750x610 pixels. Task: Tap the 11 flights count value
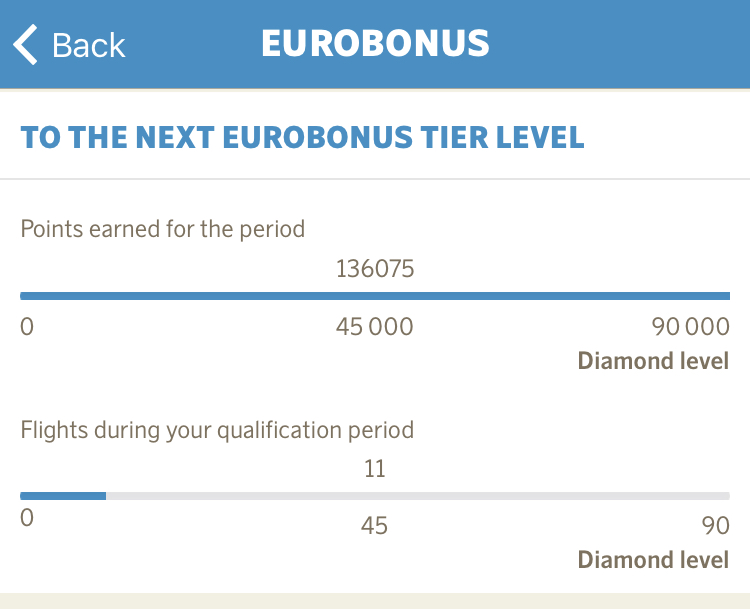pyautogui.click(x=375, y=469)
